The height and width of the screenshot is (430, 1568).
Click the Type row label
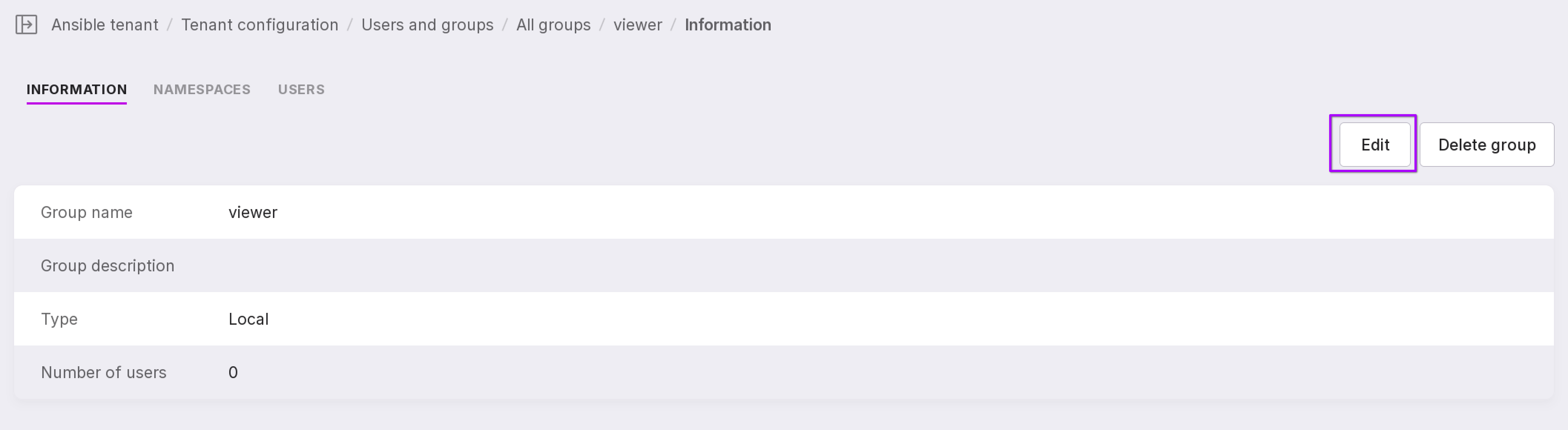(x=59, y=319)
